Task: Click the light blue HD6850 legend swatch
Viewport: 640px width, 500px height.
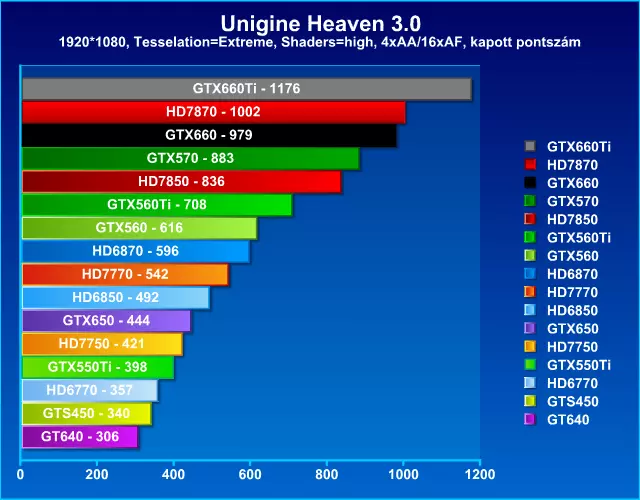Action: pyautogui.click(x=530, y=310)
